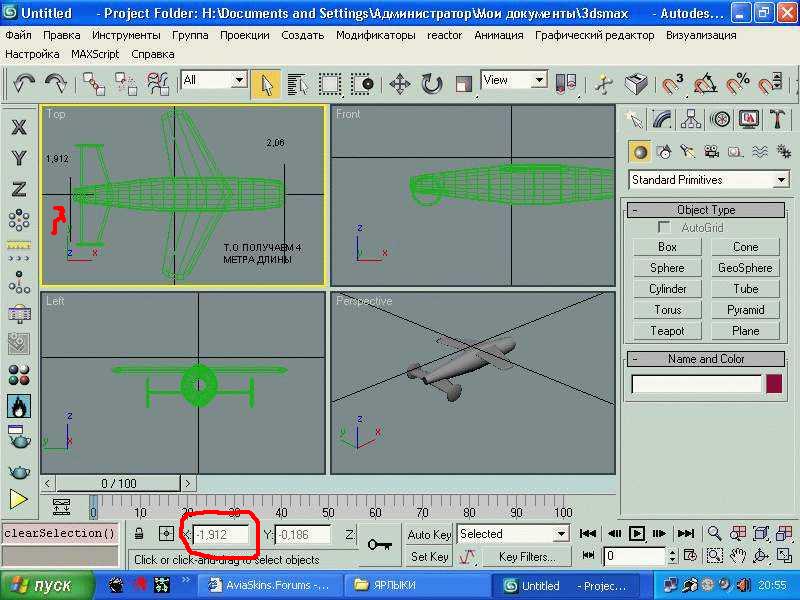The width and height of the screenshot is (800, 600).
Task: Collapse the Name and Color rollout
Action: point(706,359)
